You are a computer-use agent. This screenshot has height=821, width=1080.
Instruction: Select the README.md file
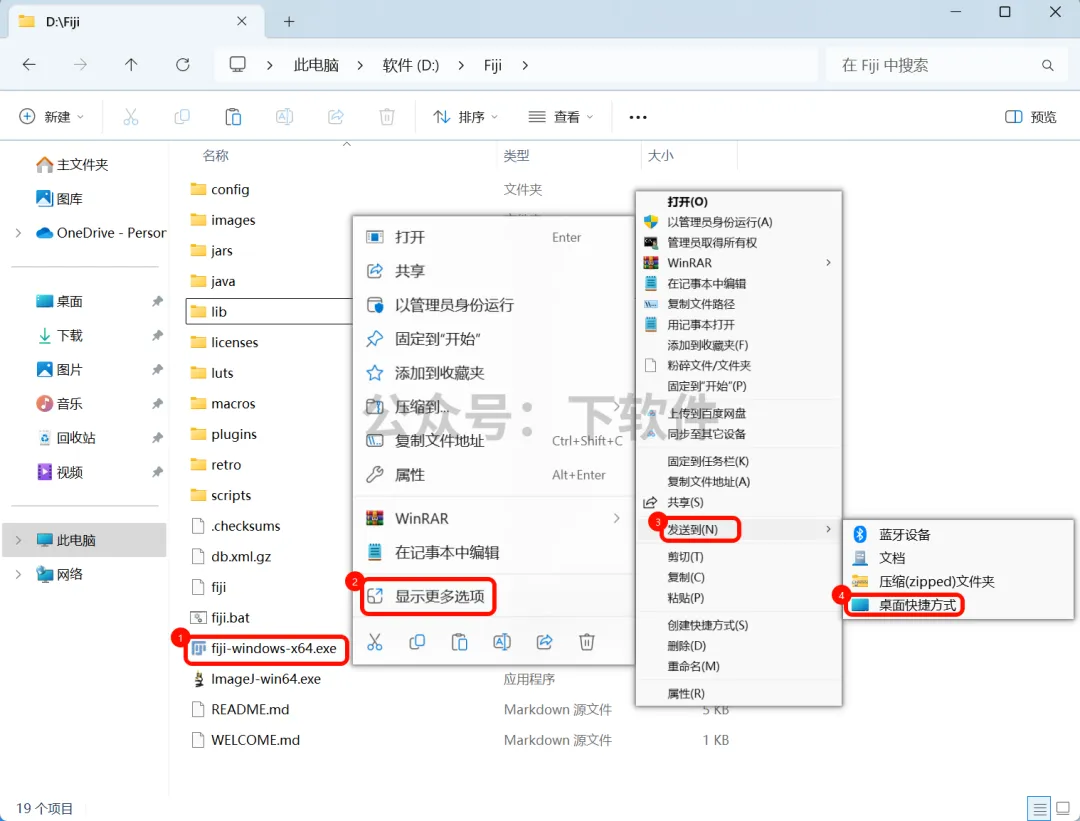click(250, 709)
